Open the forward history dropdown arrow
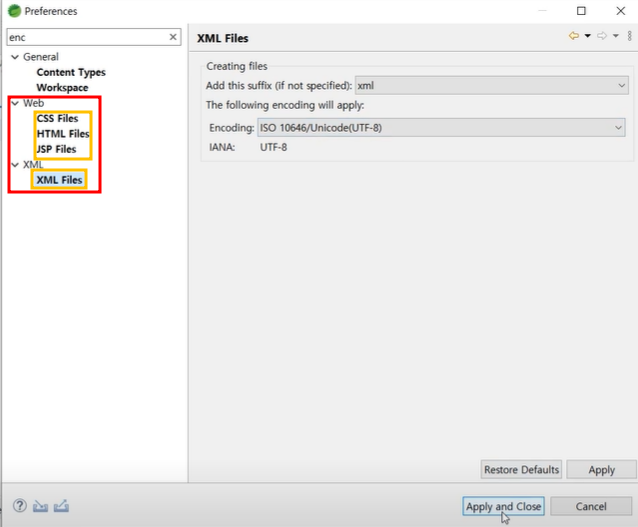Viewport: 638px width, 527px height. click(616, 36)
